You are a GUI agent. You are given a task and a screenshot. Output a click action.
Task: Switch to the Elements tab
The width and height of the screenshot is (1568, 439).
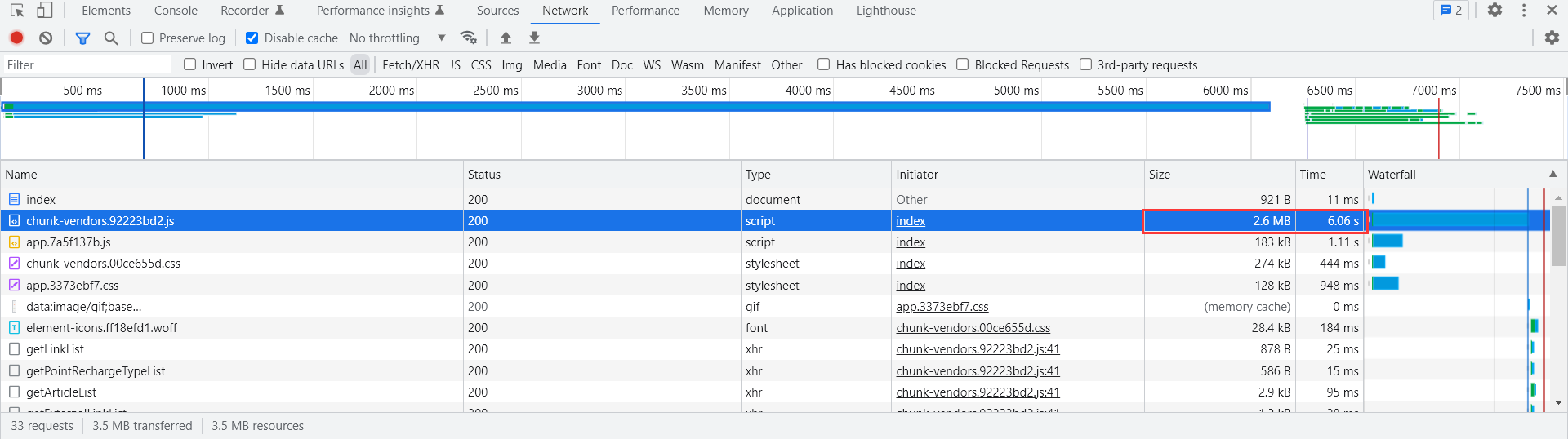pos(106,11)
